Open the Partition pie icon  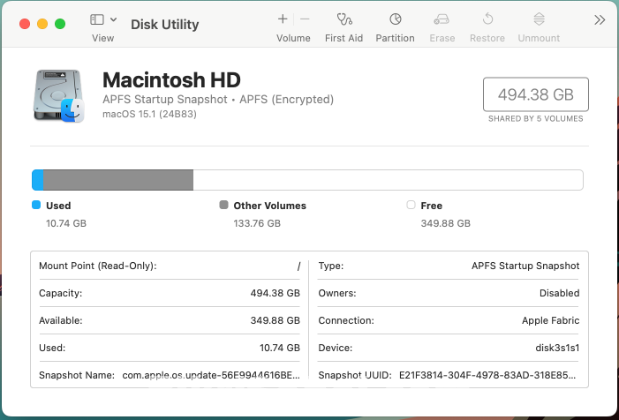click(x=395, y=19)
